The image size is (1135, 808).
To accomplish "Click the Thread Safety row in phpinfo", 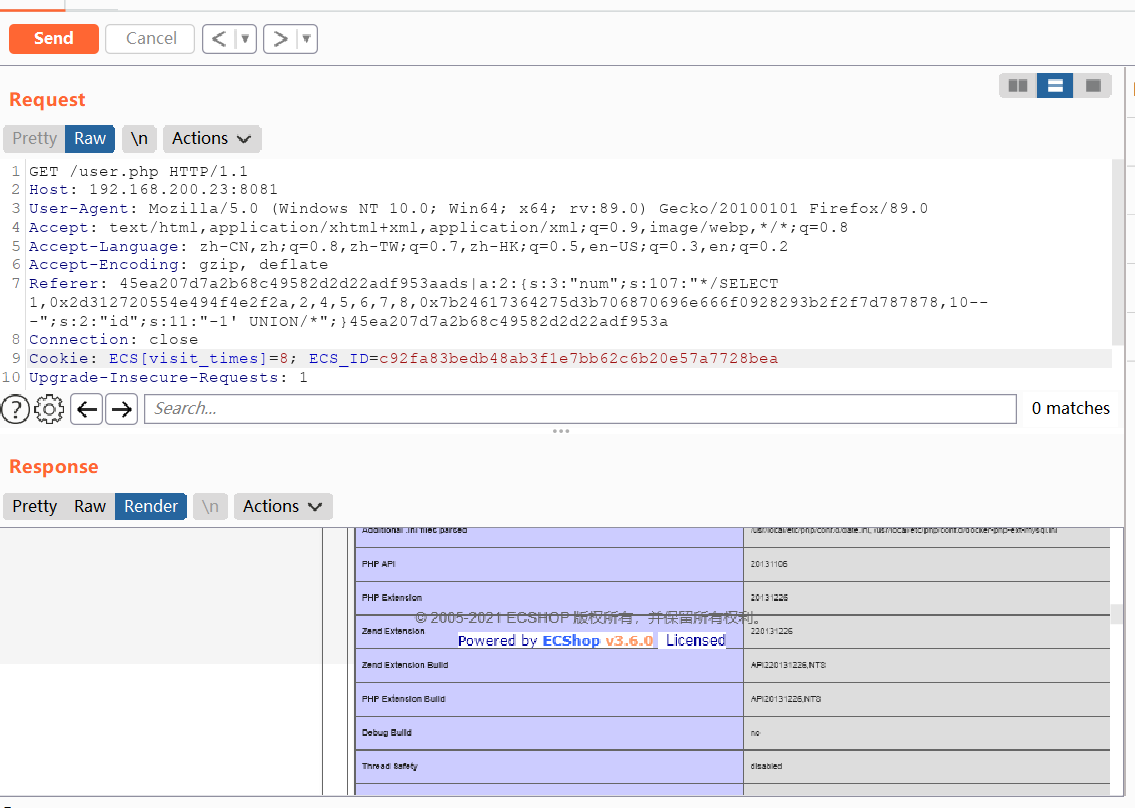I will (733, 766).
